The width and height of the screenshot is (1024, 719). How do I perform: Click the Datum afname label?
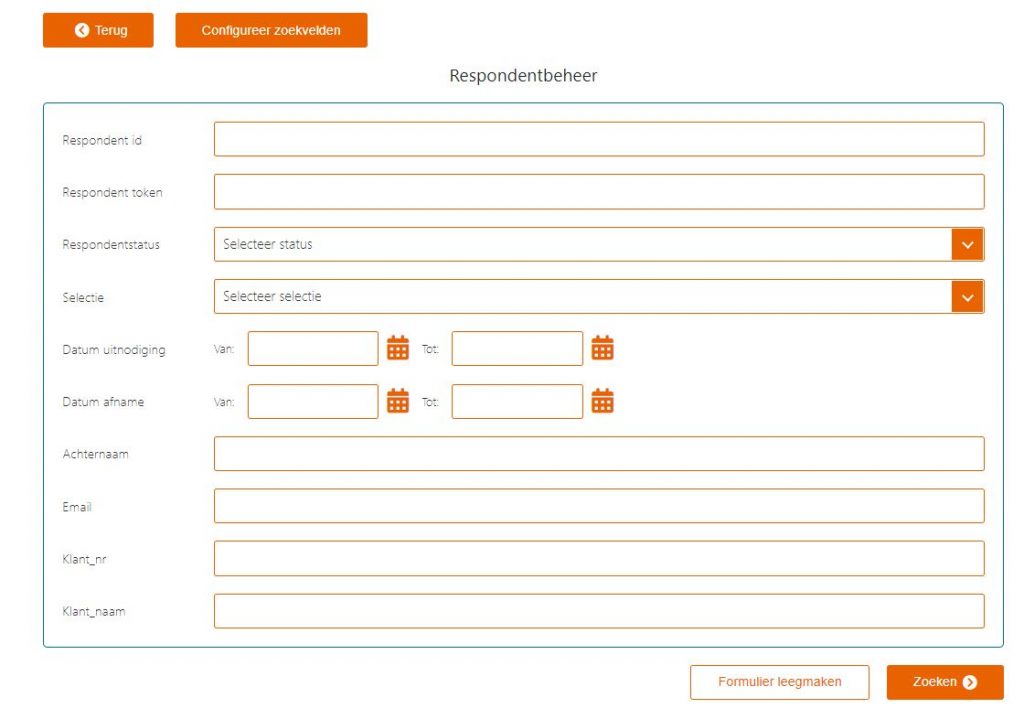pos(103,402)
